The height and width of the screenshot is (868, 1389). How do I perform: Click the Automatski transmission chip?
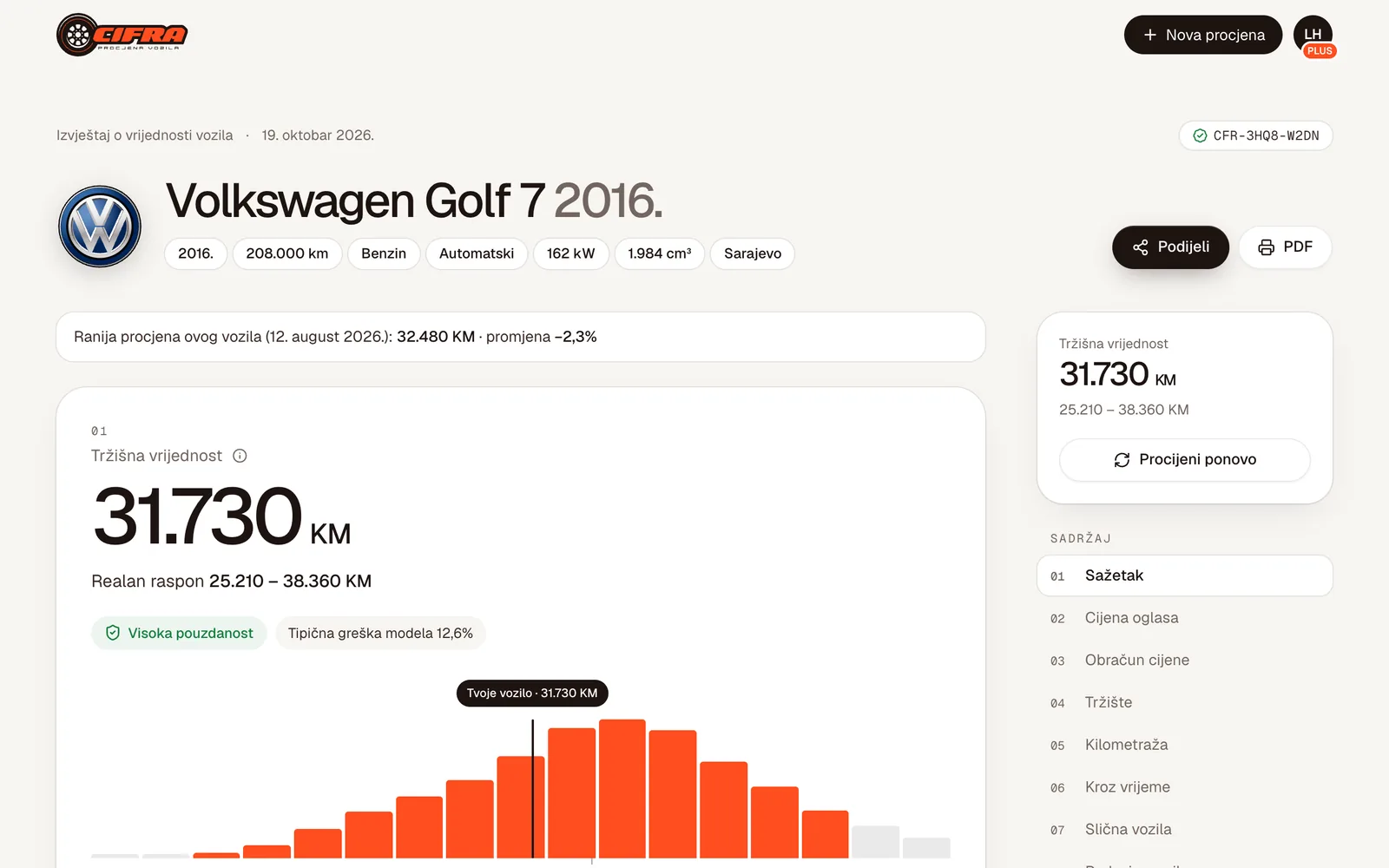pos(477,253)
